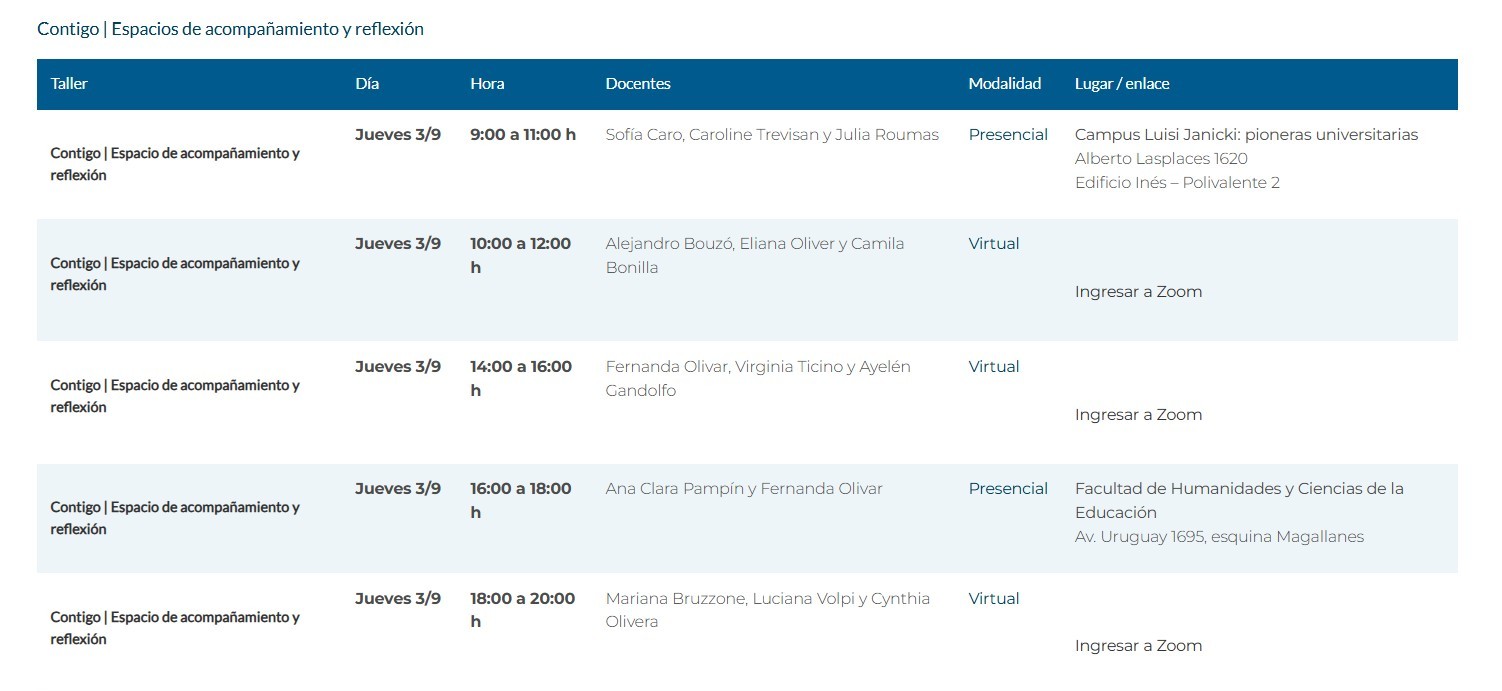Click the 16:00 a 18:00 h time cell

tap(521, 501)
